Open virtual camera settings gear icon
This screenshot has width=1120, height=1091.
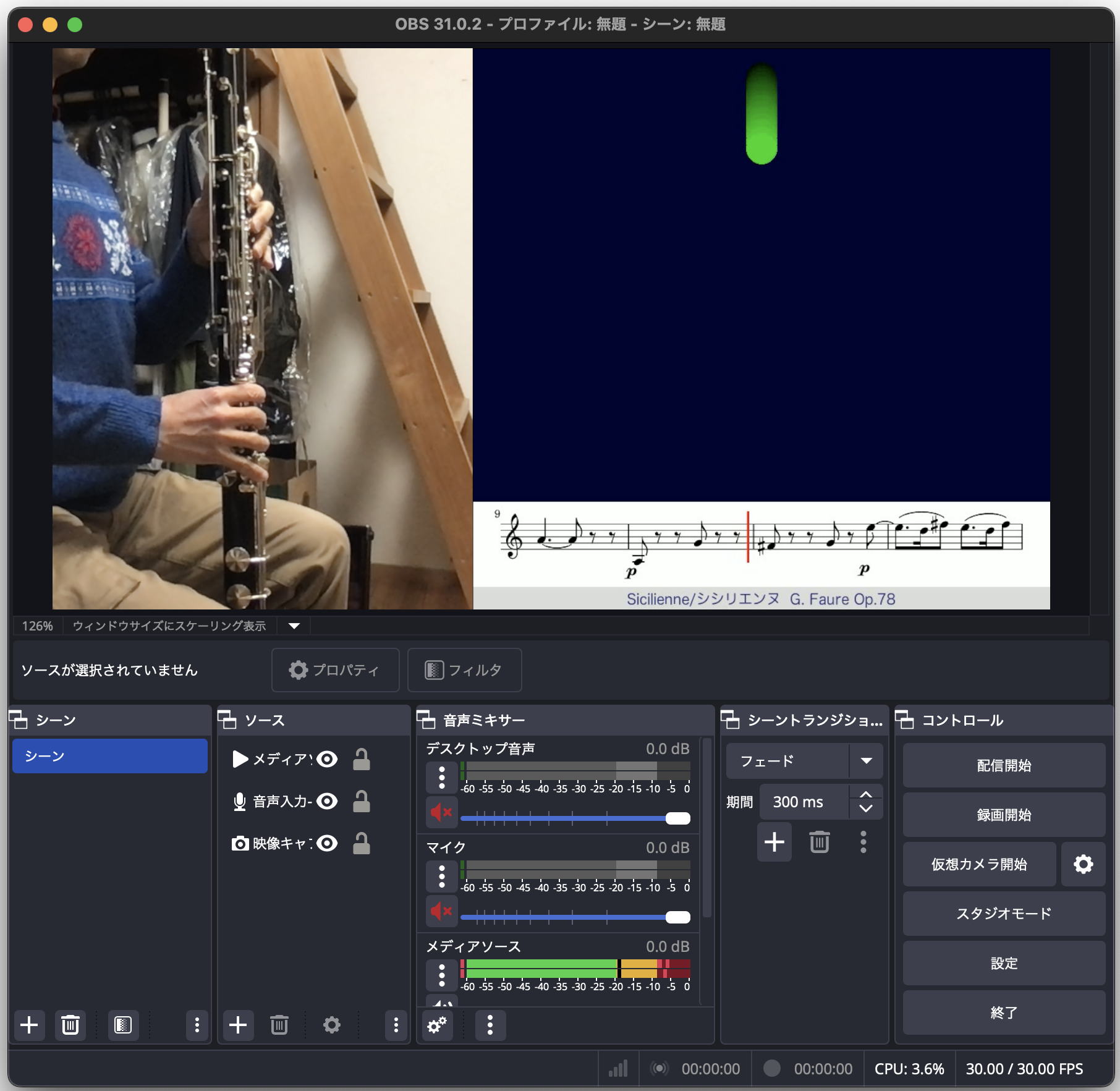(x=1083, y=864)
